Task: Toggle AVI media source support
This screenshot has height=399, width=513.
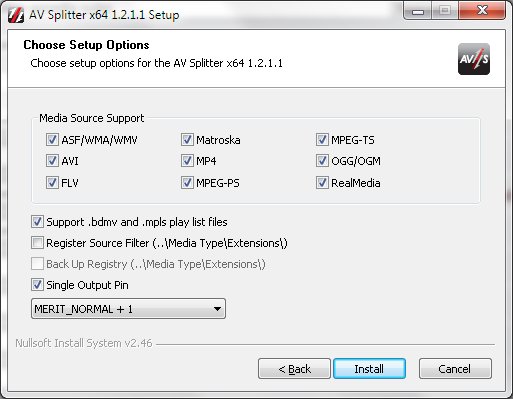Action: point(52,161)
